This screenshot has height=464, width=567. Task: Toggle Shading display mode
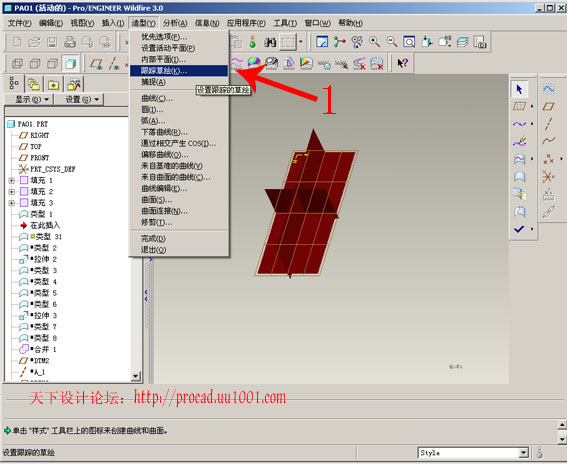[70, 64]
